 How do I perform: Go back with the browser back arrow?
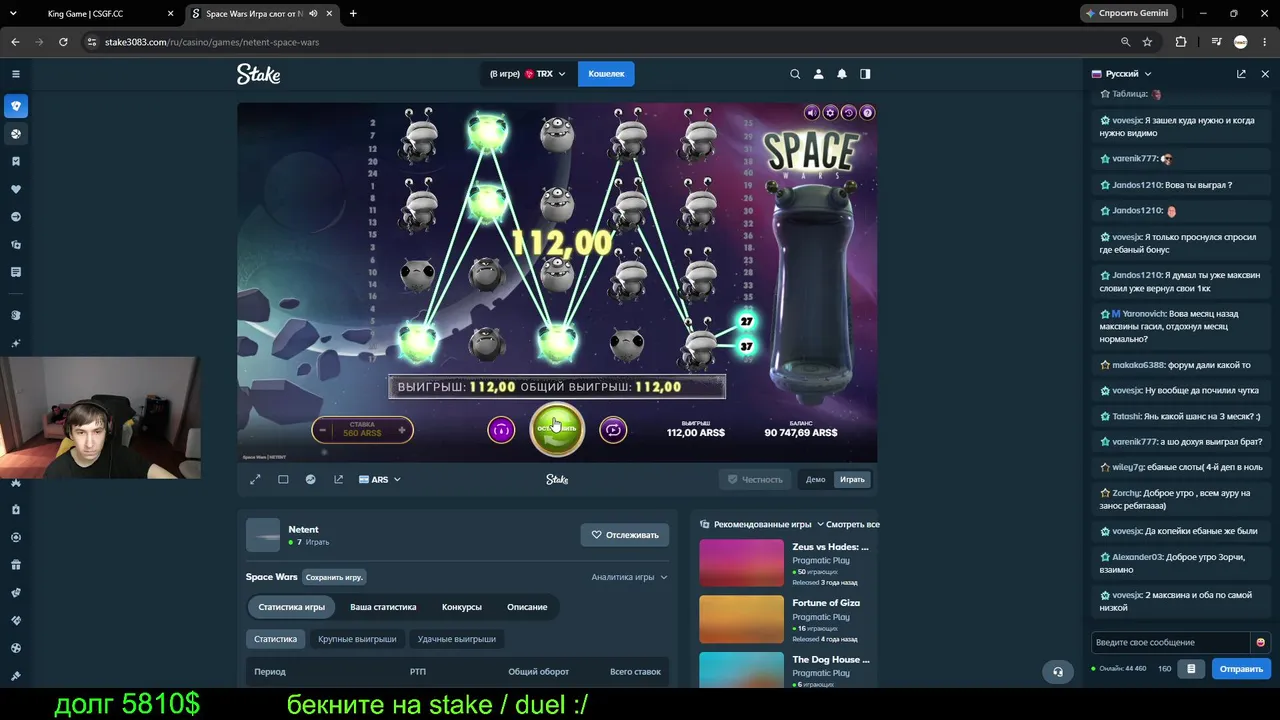[15, 42]
